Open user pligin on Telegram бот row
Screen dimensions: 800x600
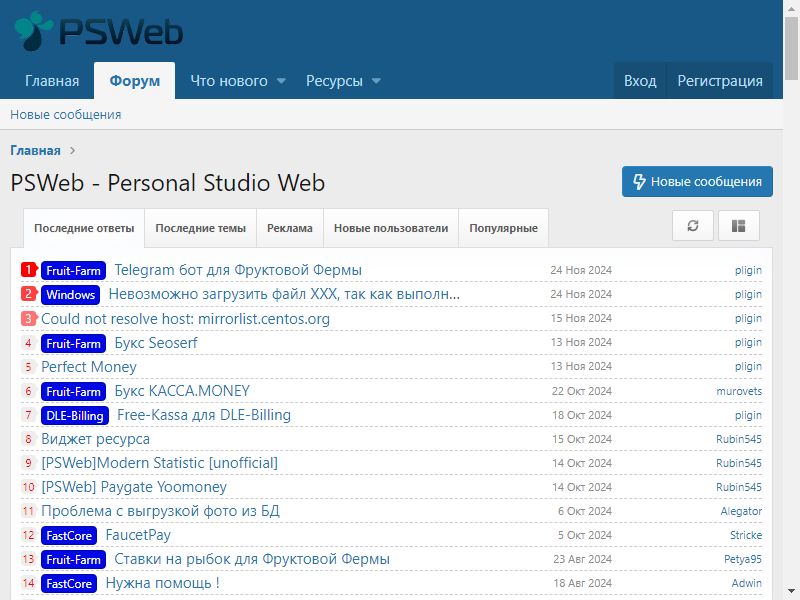[748, 270]
